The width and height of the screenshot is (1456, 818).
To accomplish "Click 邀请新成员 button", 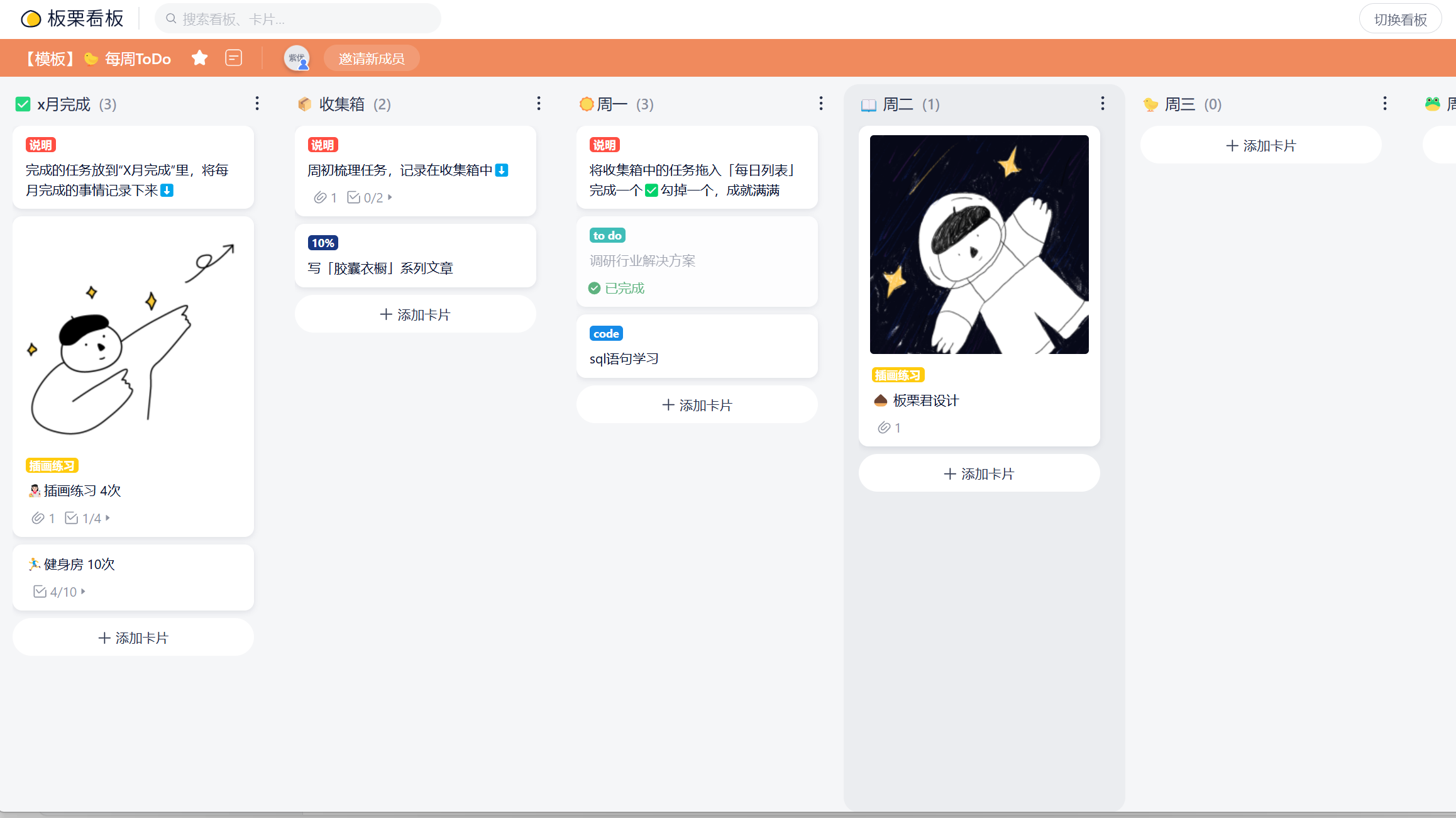I will 372,58.
